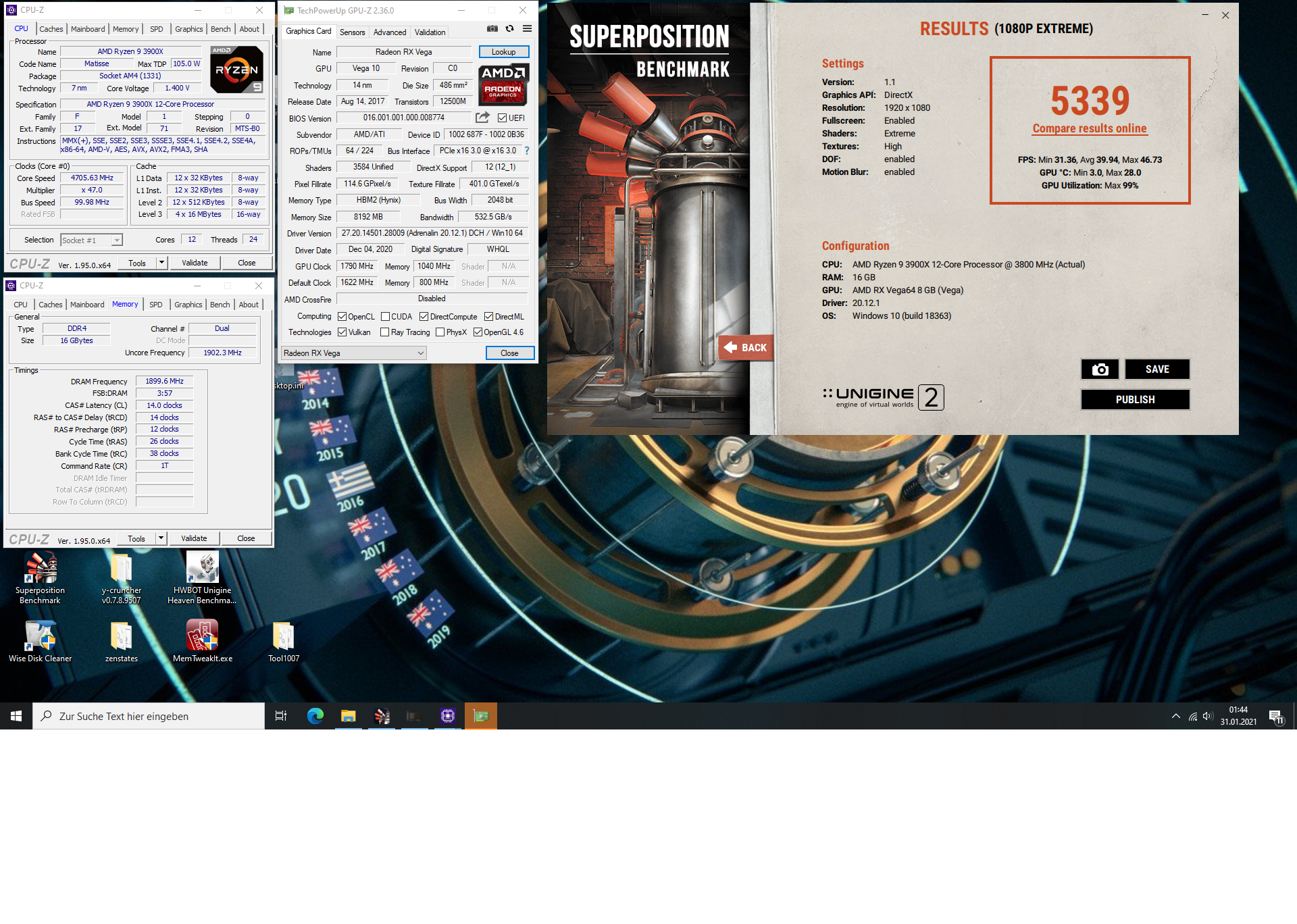Click the GPU-Z Name field Radeon RX Vega
Viewport: 1297px width, 924px height.
coord(403,52)
